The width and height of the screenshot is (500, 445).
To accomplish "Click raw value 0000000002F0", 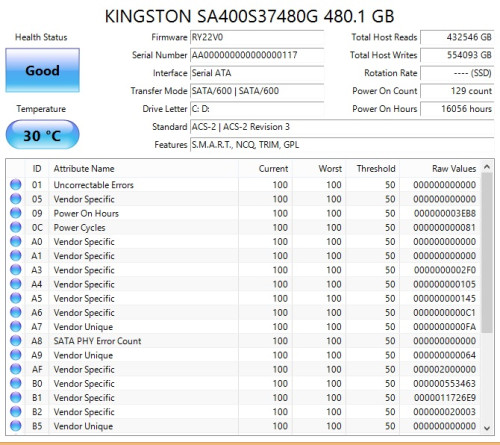I will 445,270.
